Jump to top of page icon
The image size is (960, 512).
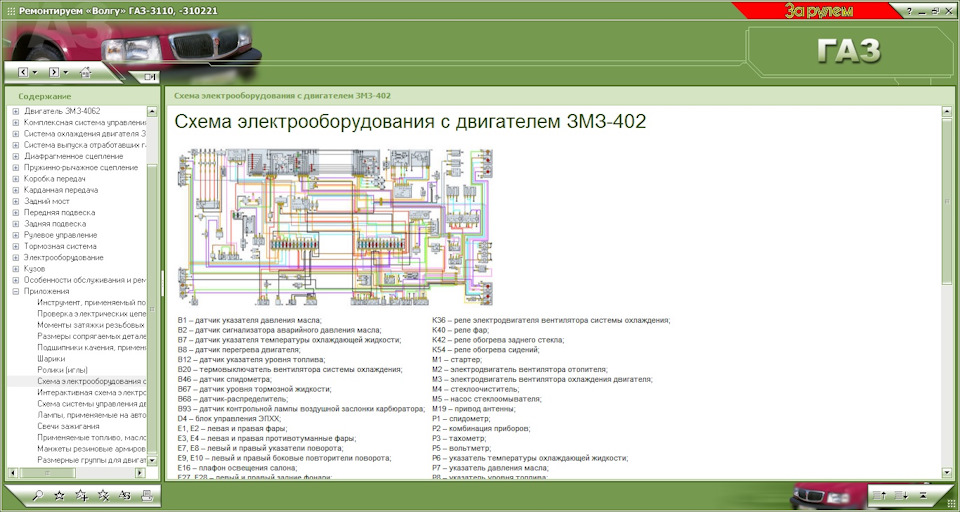pos(923,495)
